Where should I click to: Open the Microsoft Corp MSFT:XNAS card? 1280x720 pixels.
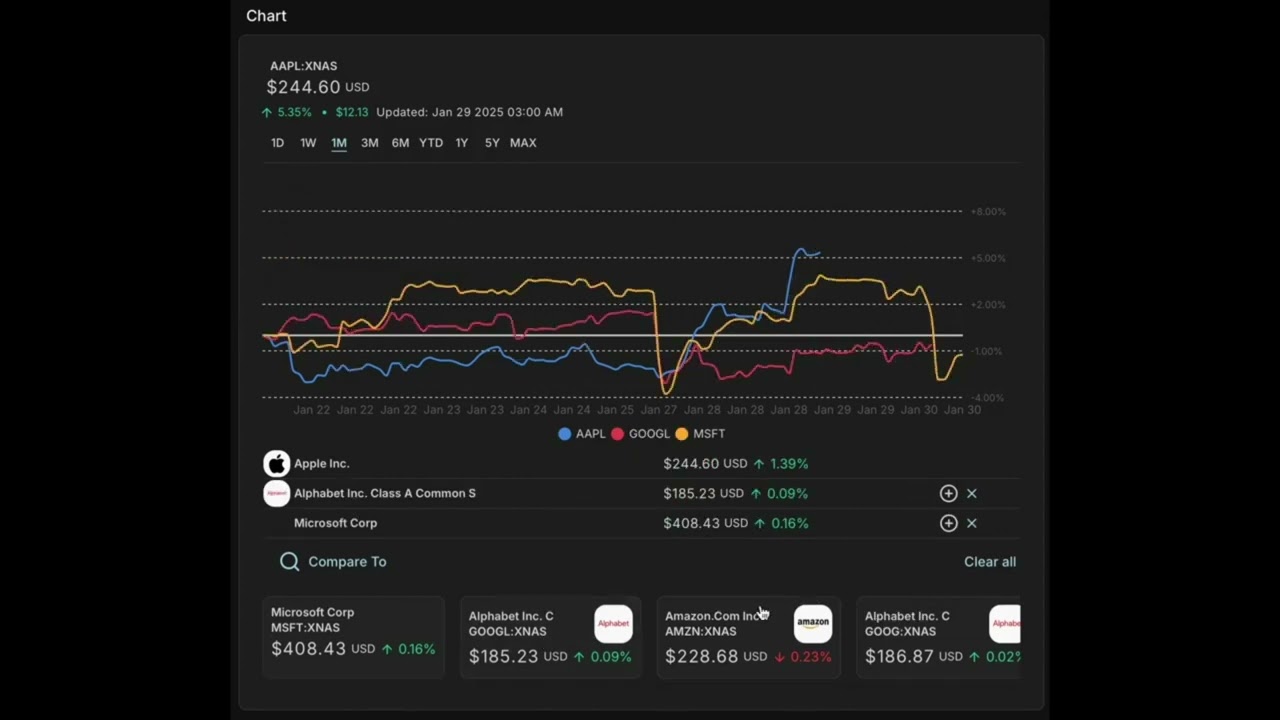tap(353, 637)
